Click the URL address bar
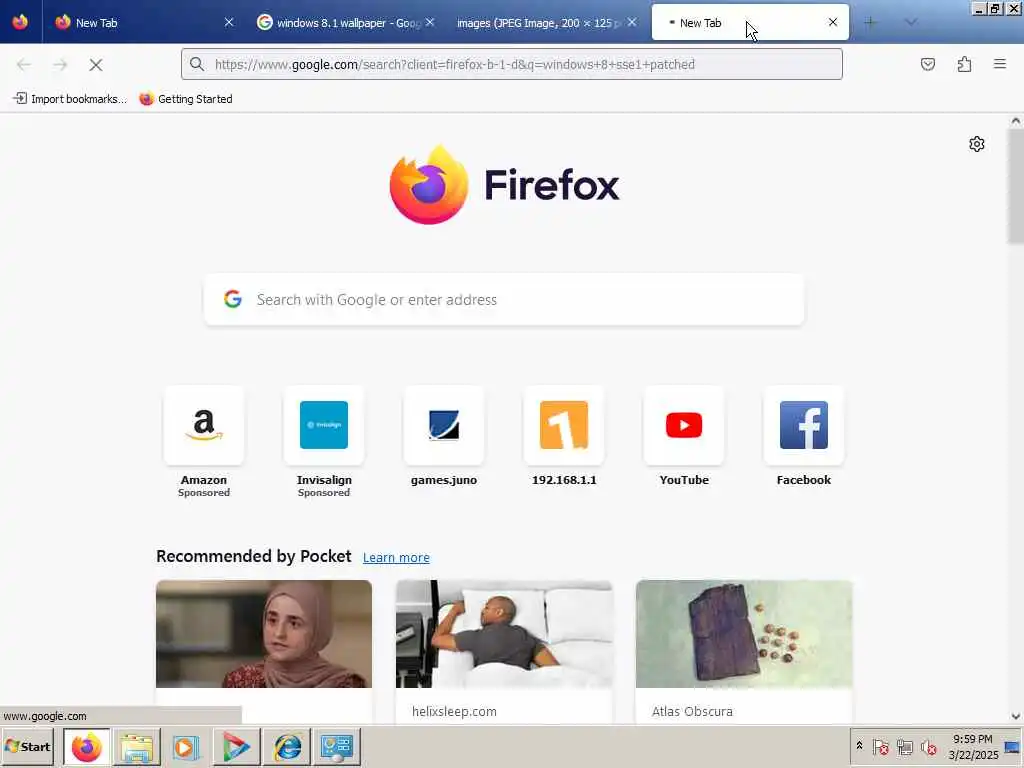1024x768 pixels. coord(512,64)
